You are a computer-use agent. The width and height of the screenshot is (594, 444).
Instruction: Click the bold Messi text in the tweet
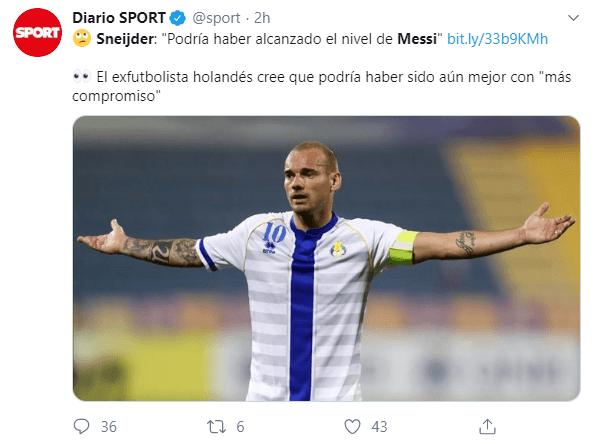coord(417,39)
